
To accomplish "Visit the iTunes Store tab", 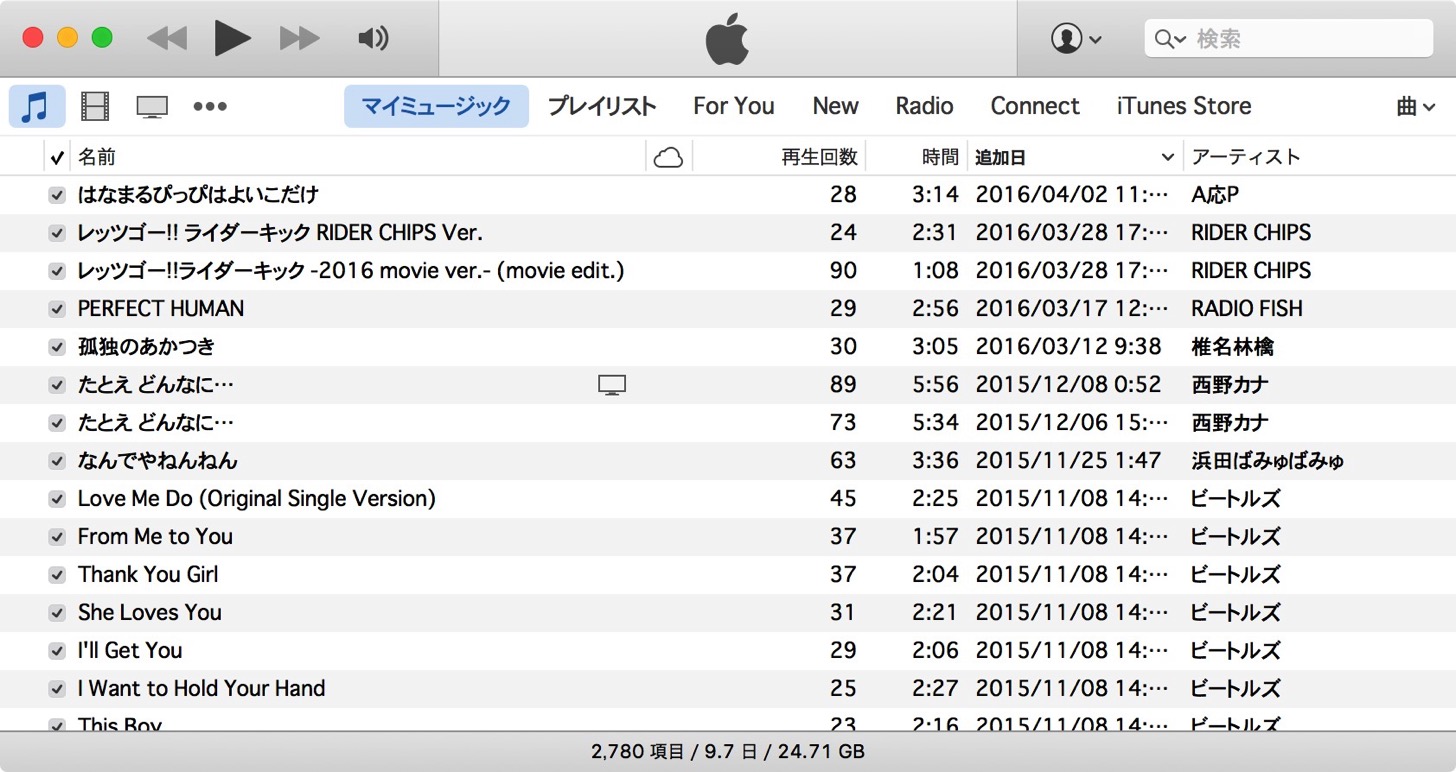I will pos(1184,106).
